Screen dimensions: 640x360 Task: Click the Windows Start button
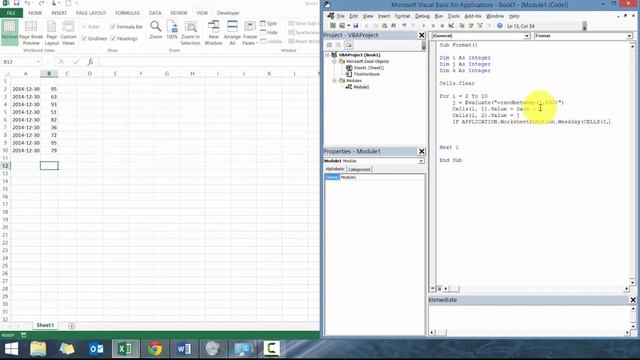tap(11, 349)
